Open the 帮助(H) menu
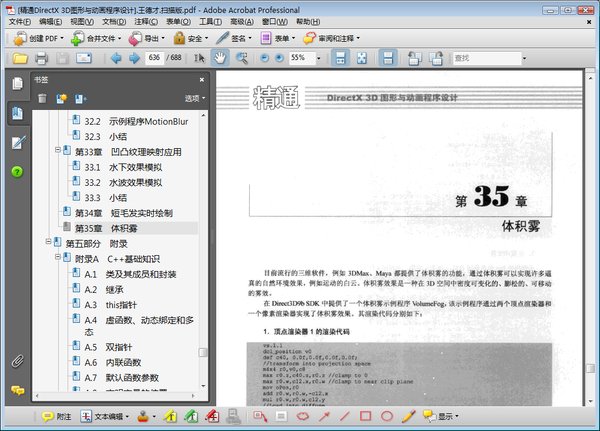Screen dimensions: 600x431 (308, 21)
